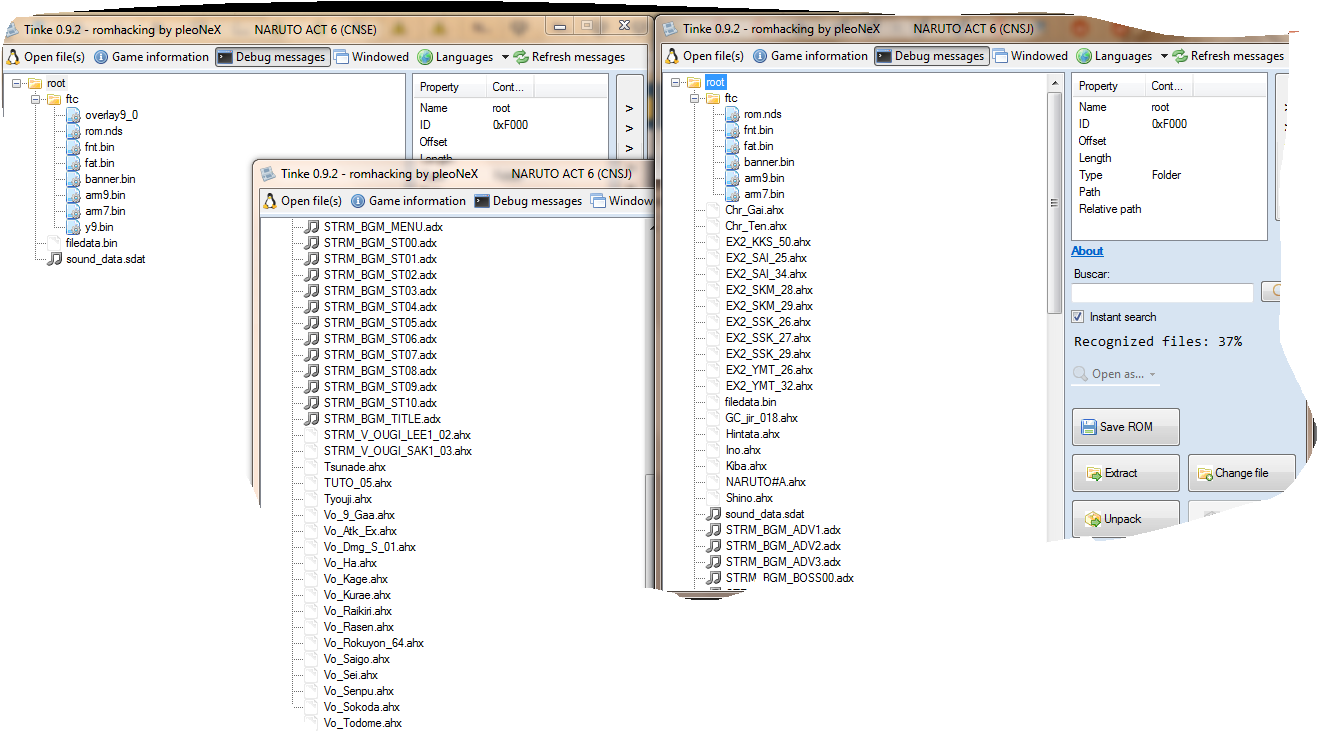Select overlay9_0 file icon in the CNSE tree
This screenshot has width=1318, height=734.
[73, 115]
